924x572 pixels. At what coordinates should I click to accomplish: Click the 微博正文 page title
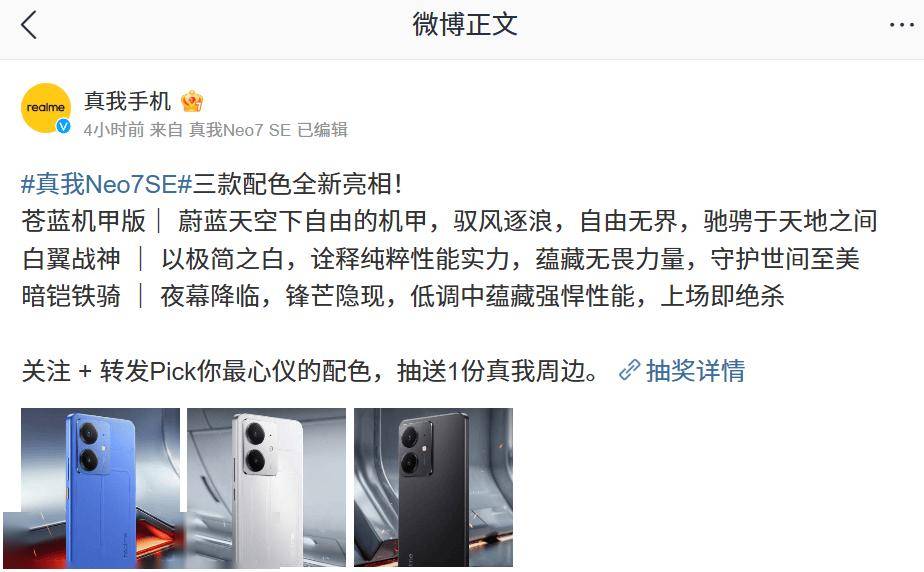point(465,25)
